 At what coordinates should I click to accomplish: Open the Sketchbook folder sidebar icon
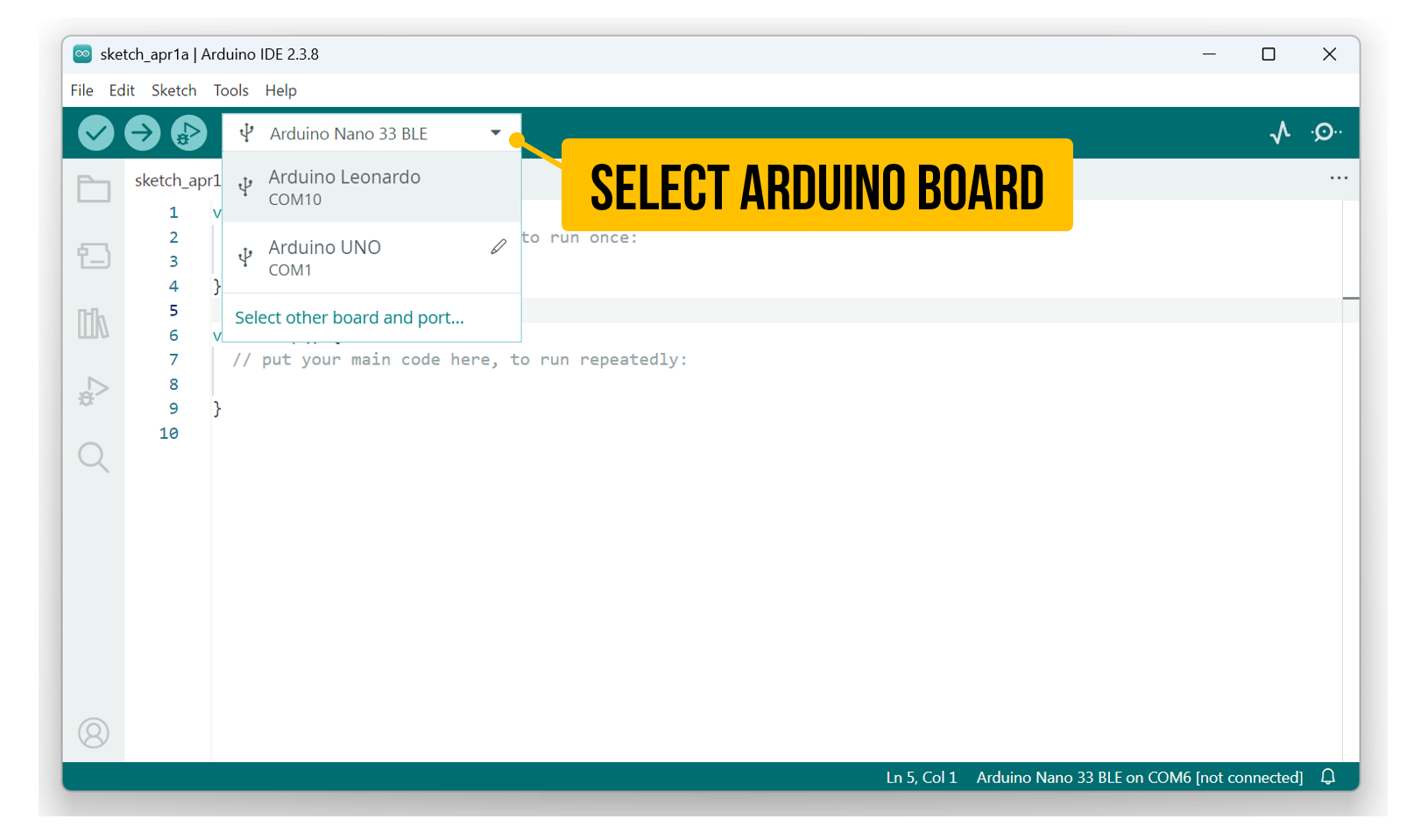tap(94, 189)
